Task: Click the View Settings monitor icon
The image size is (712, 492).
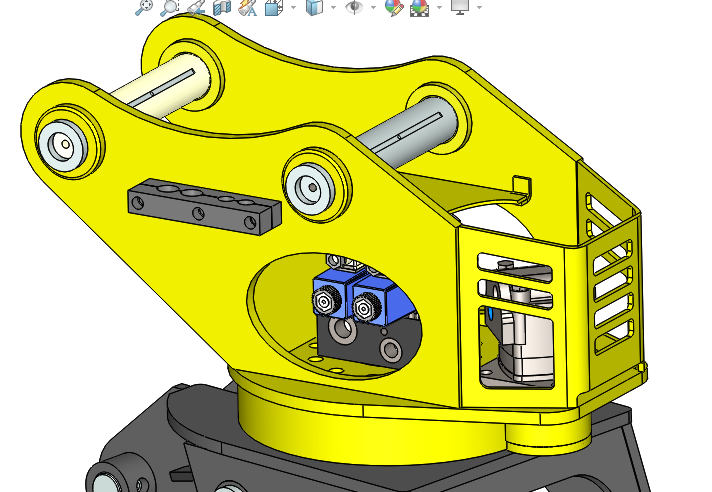Action: click(460, 7)
